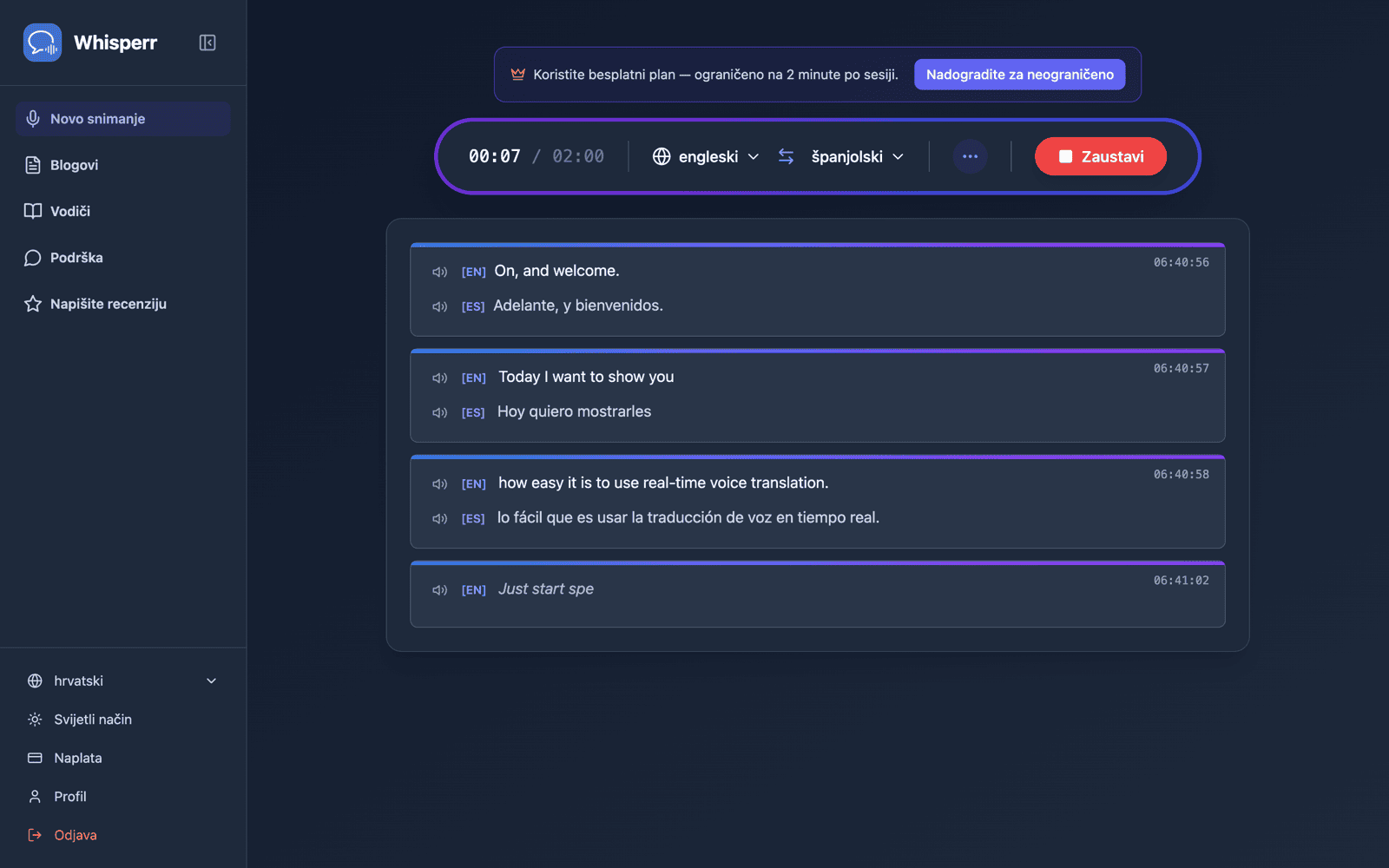Open the three-dot more options menu
The width and height of the screenshot is (1389, 868).
click(x=970, y=156)
